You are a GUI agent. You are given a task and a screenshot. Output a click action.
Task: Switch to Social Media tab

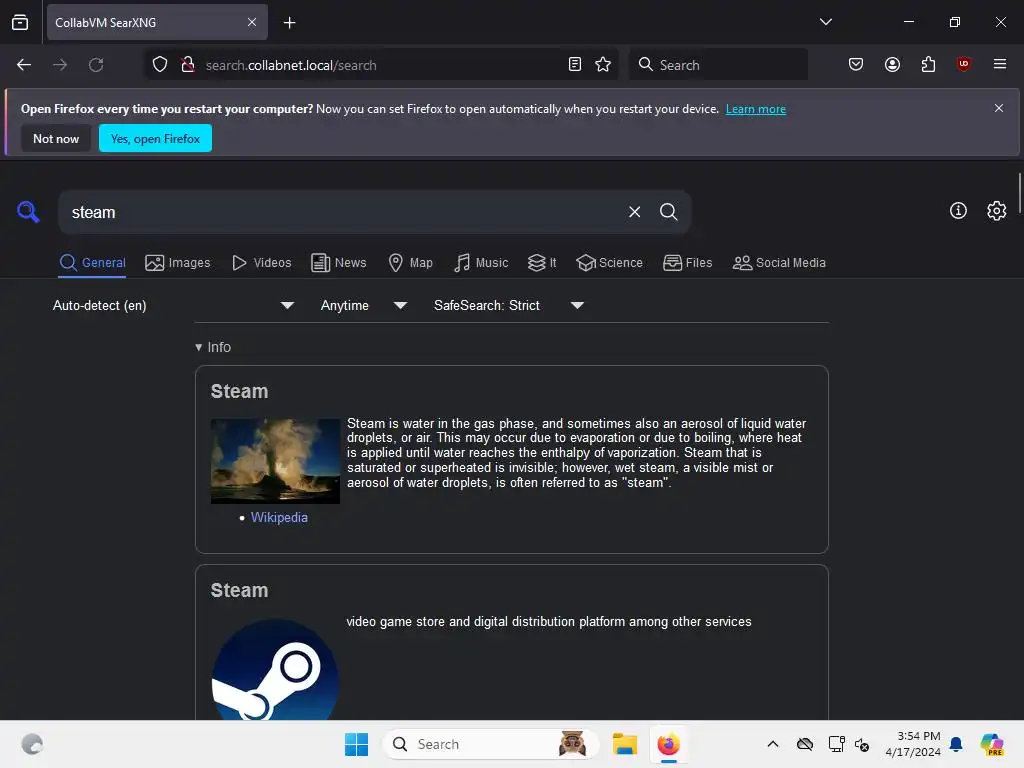(780, 263)
